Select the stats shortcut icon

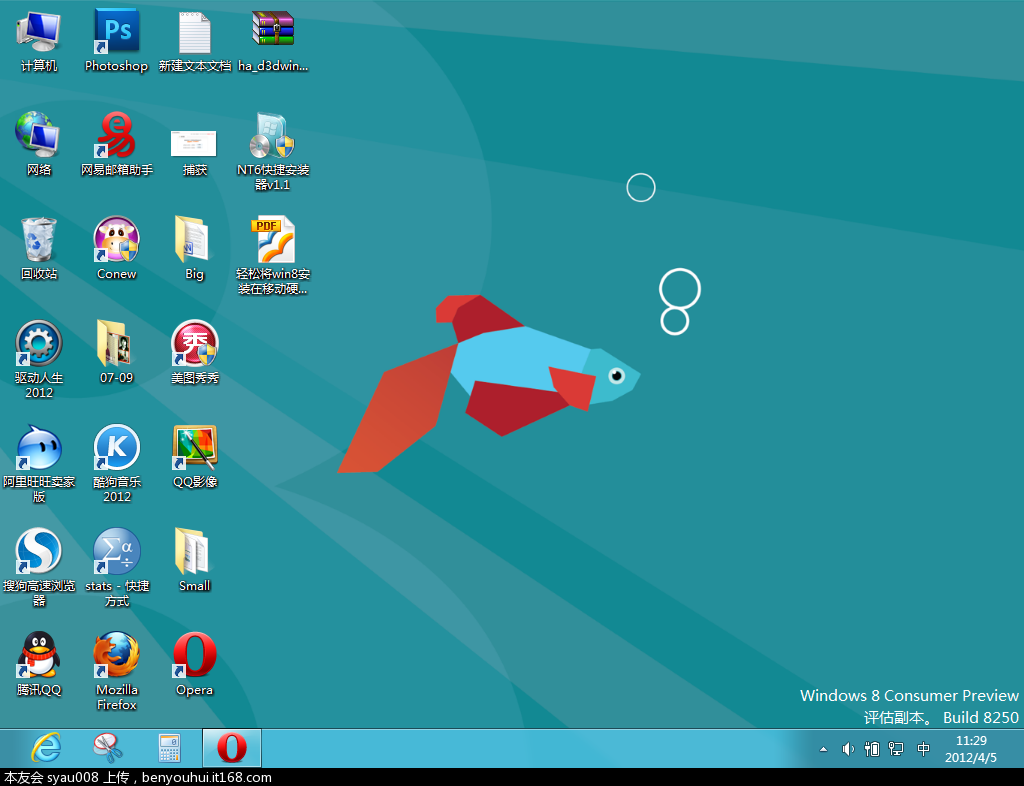click(x=116, y=552)
